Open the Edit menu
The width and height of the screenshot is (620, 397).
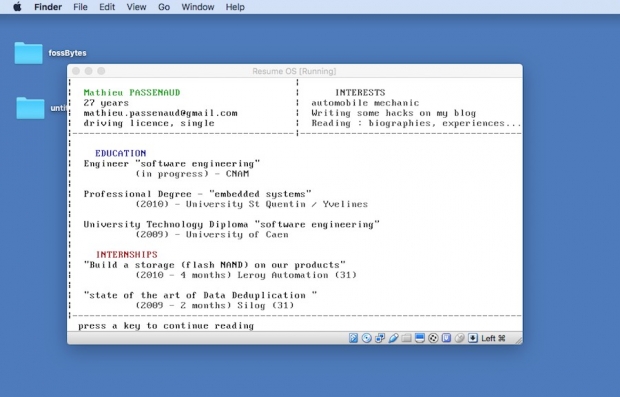[107, 7]
